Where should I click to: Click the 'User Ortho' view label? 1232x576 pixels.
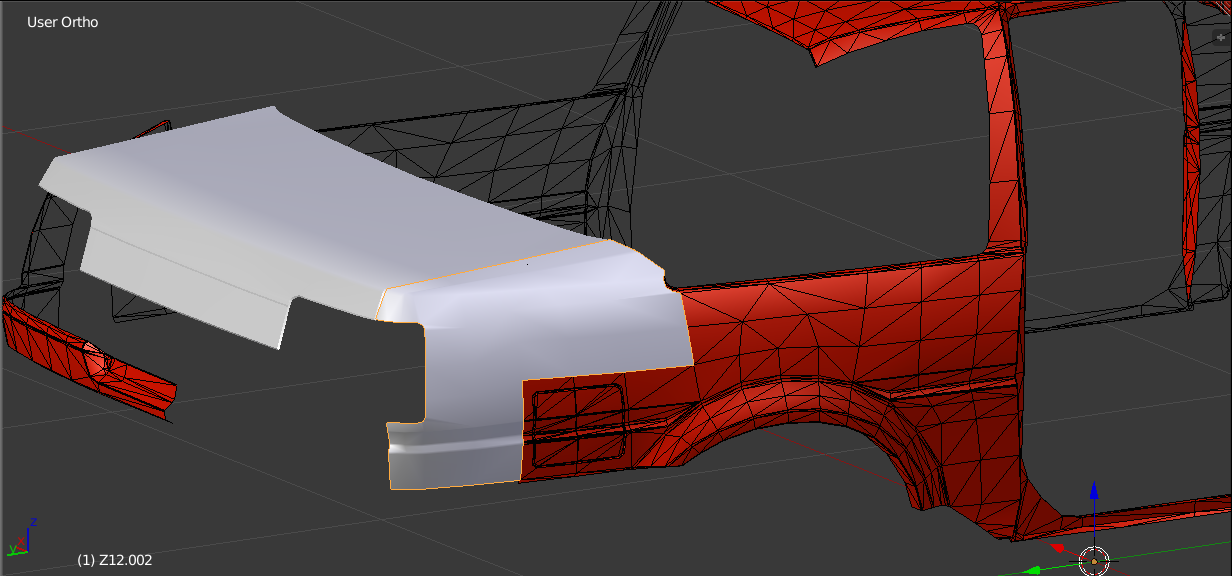pos(62,22)
